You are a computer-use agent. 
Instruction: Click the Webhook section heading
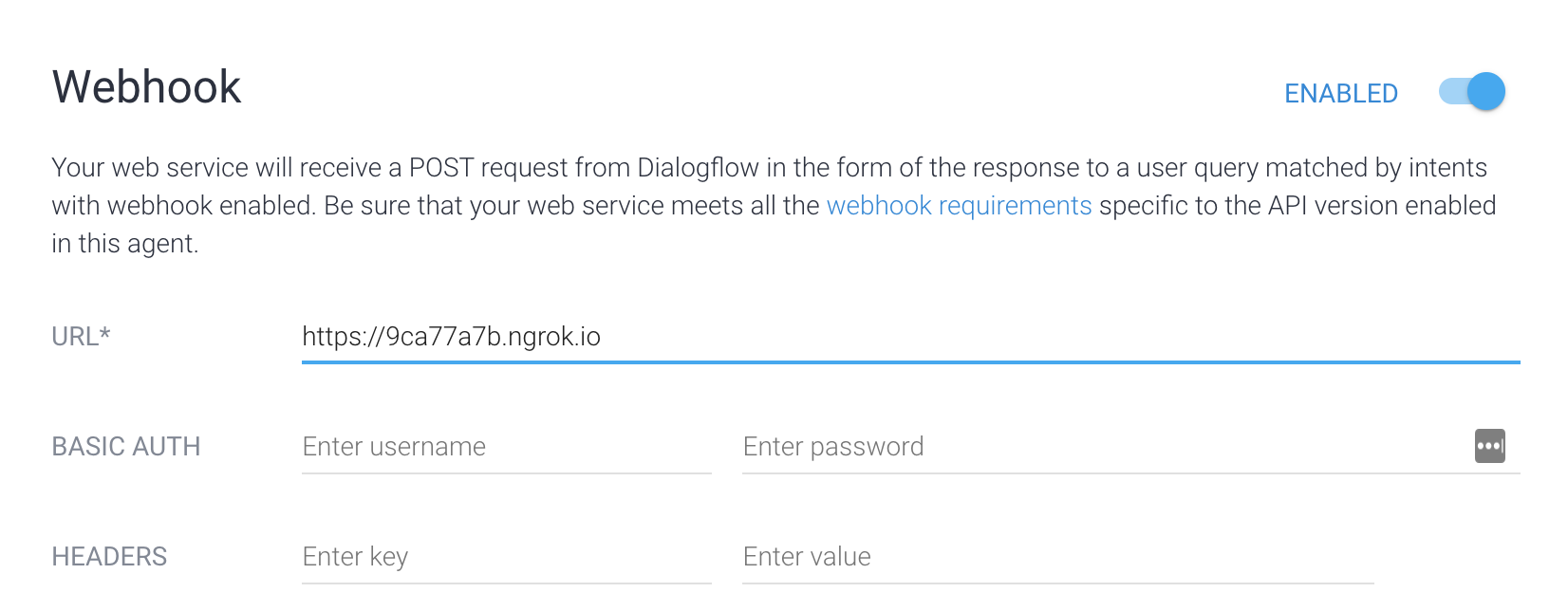click(x=147, y=87)
